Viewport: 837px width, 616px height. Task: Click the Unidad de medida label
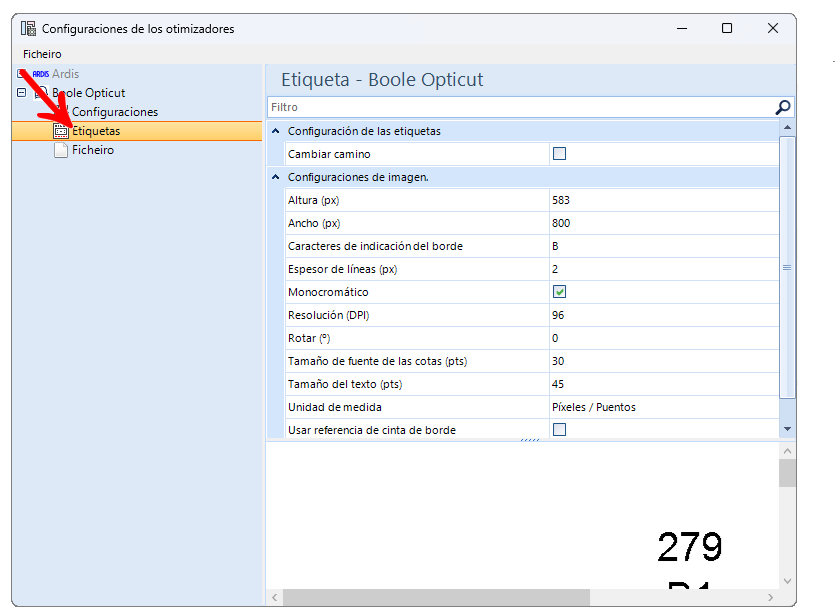(335, 407)
